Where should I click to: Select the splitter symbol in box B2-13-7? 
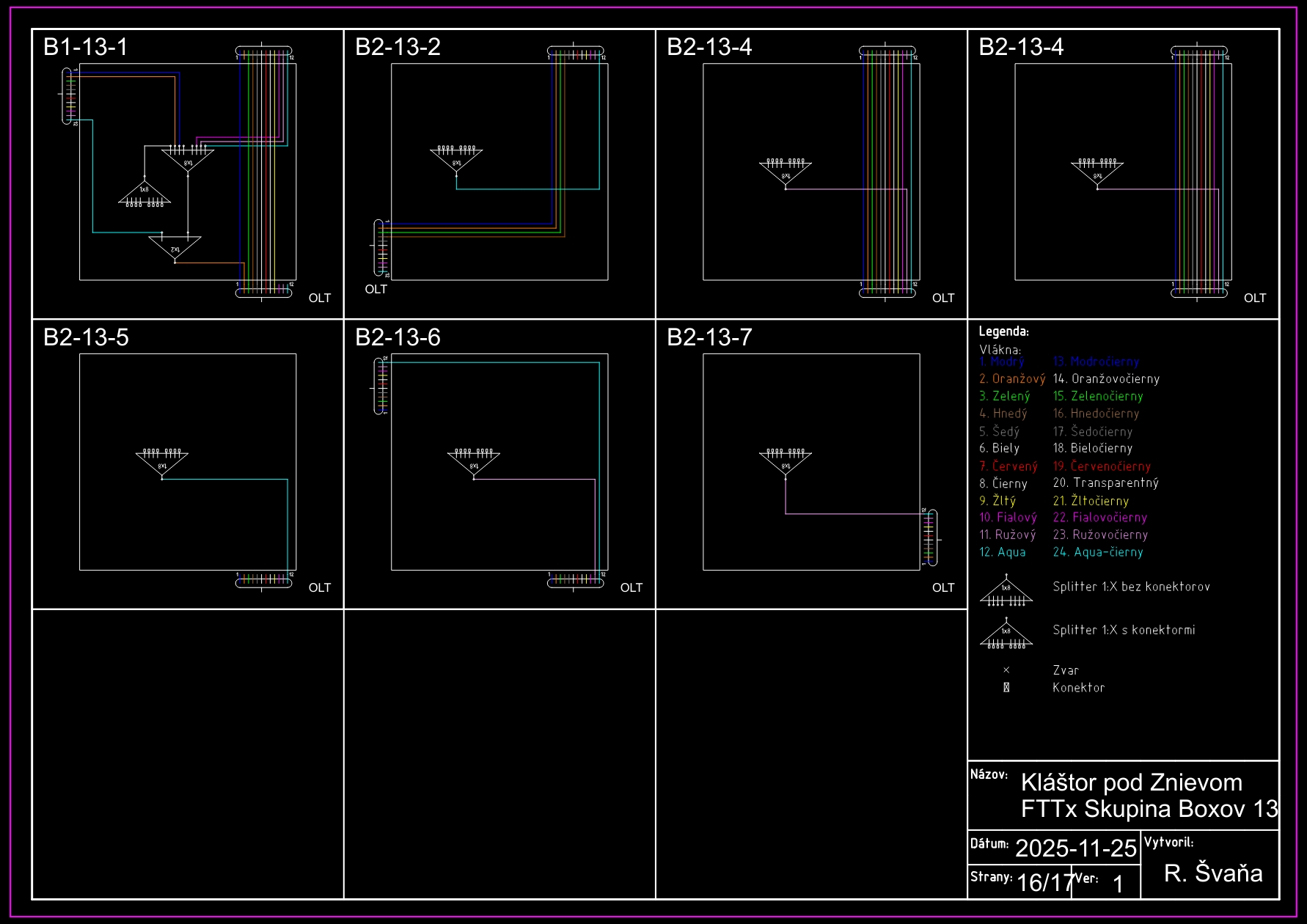point(786,462)
